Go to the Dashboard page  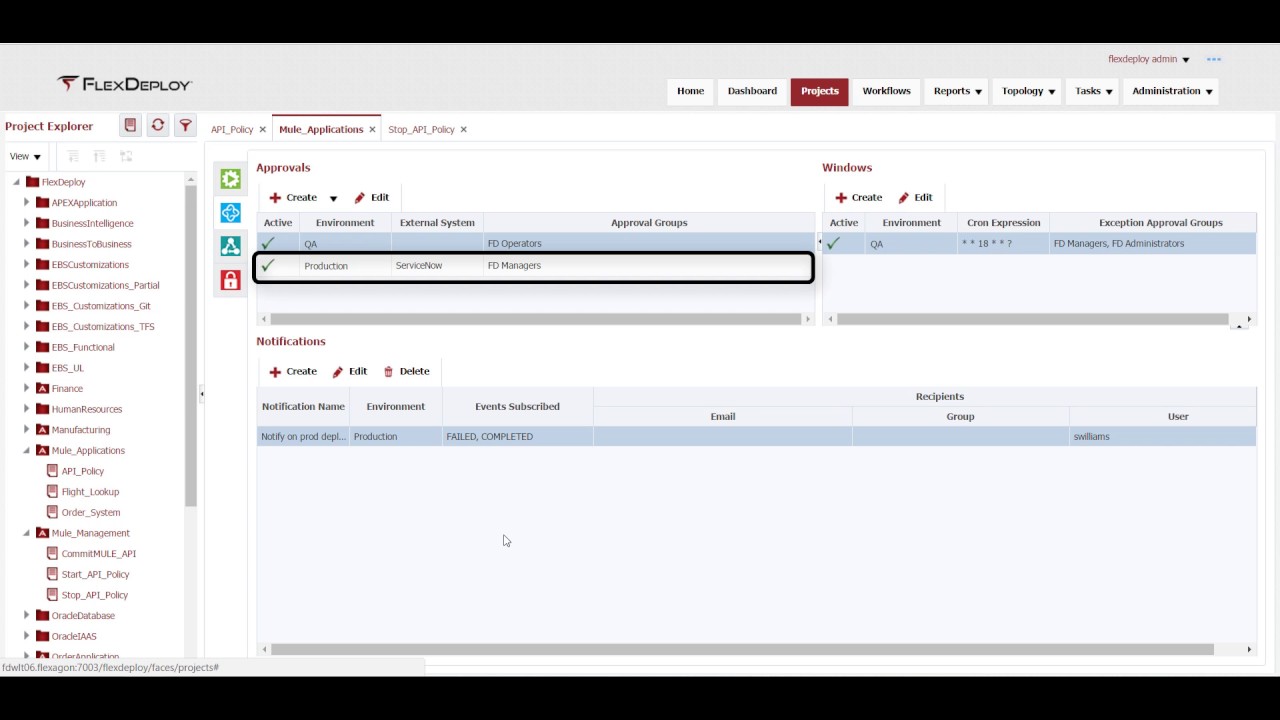[752, 91]
